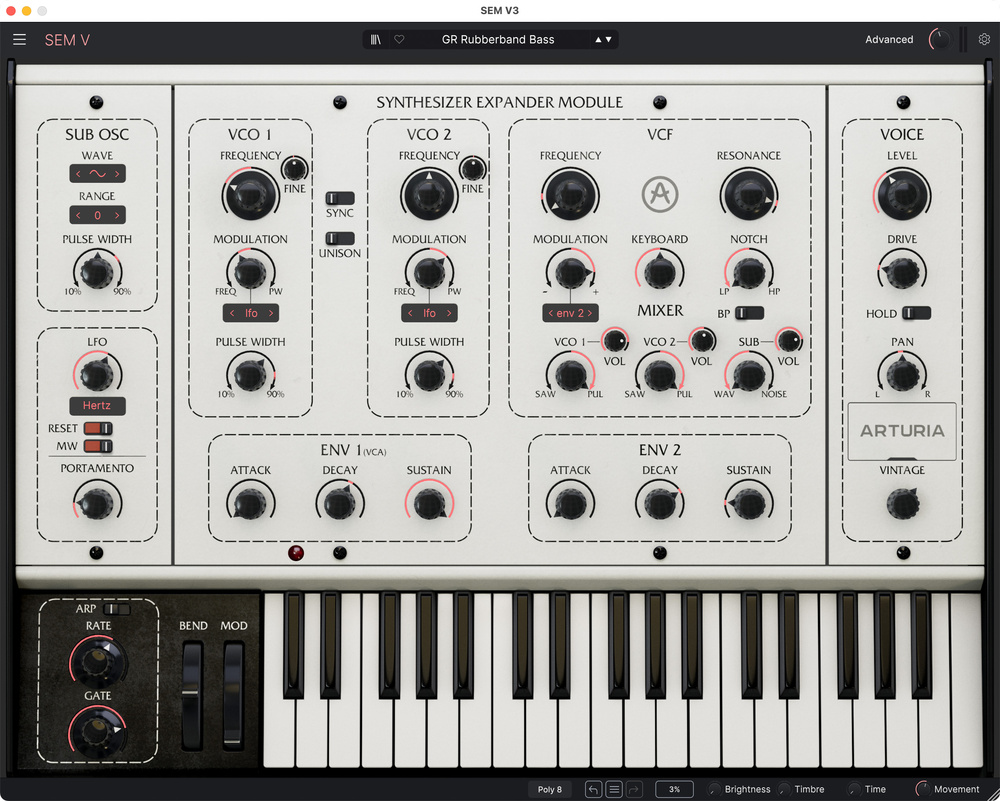Click the undo arrow in bottom bar
This screenshot has height=801, width=1000.
pyautogui.click(x=594, y=789)
